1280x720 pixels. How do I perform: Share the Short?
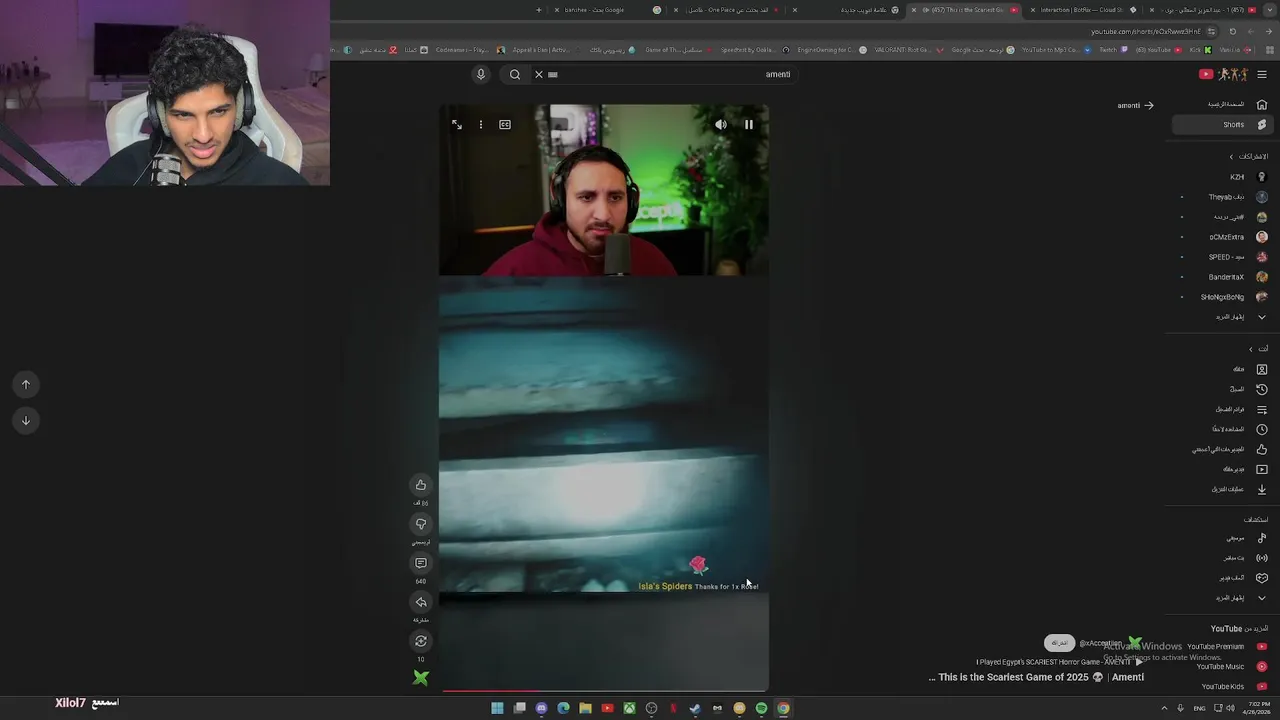421,602
